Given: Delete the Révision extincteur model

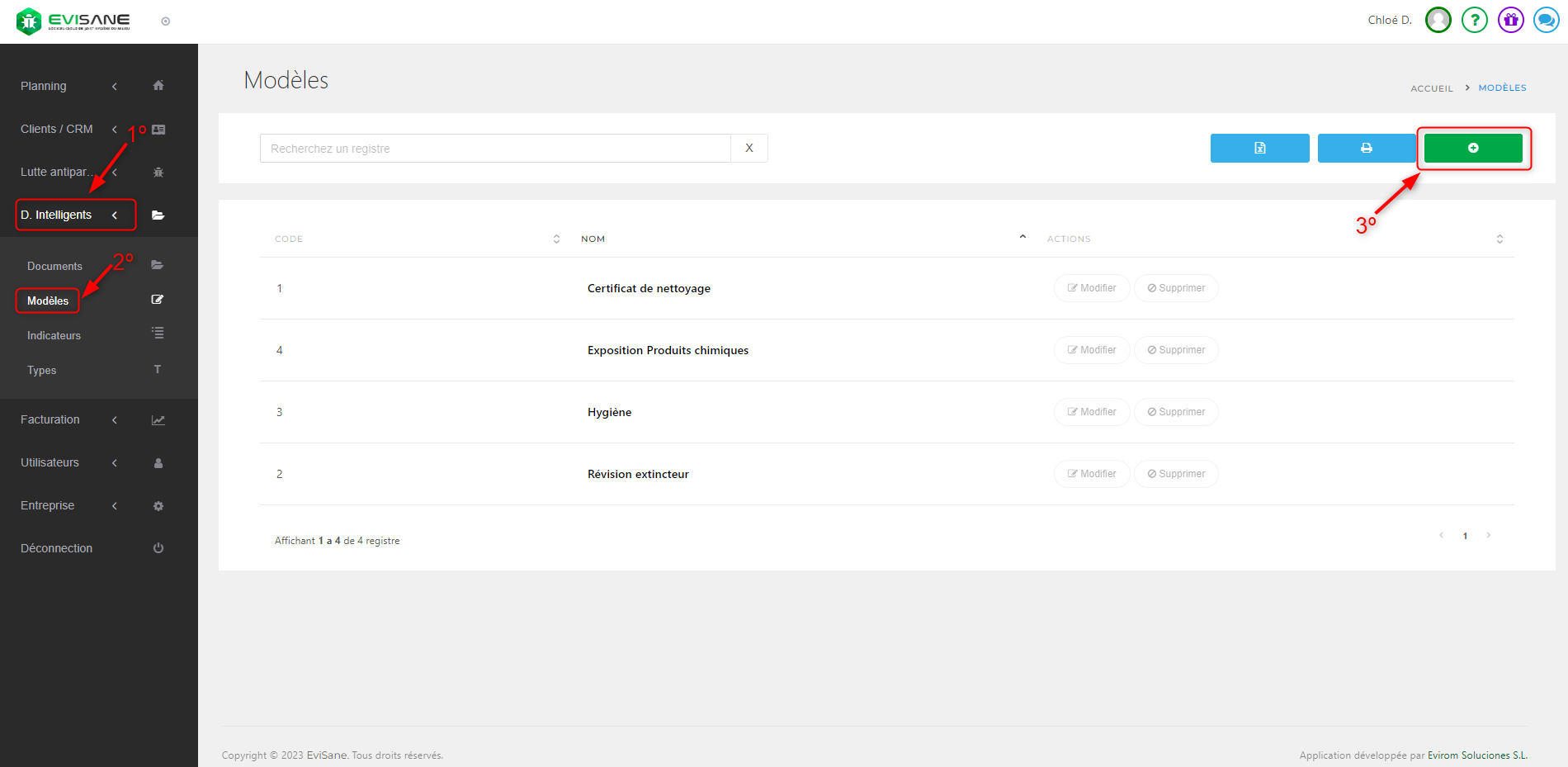Looking at the screenshot, I should click(x=1176, y=474).
